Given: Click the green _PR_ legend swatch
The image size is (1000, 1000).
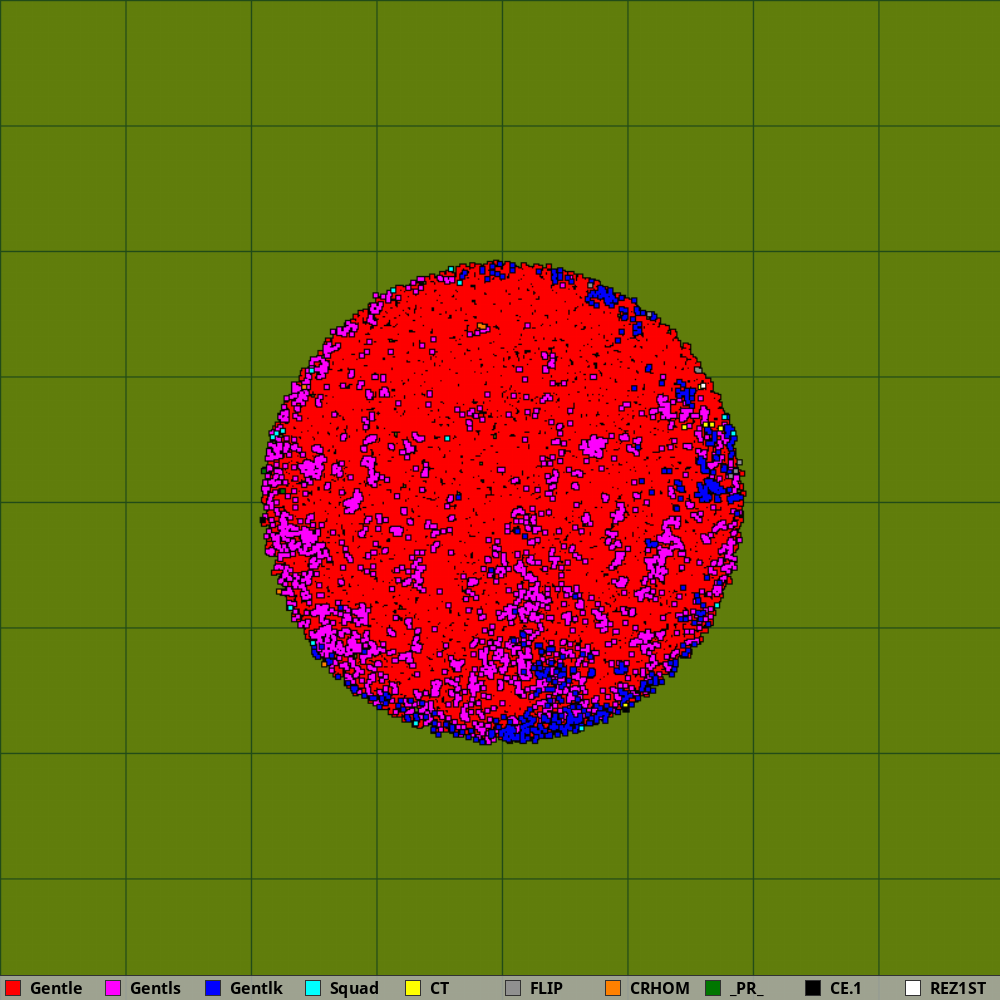Looking at the screenshot, I should point(713,988).
